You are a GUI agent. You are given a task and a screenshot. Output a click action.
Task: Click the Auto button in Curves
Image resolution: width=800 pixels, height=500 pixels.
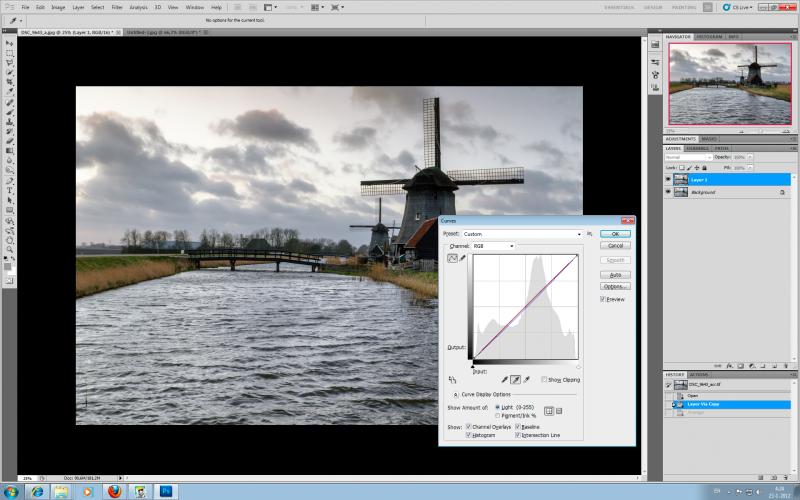point(615,274)
